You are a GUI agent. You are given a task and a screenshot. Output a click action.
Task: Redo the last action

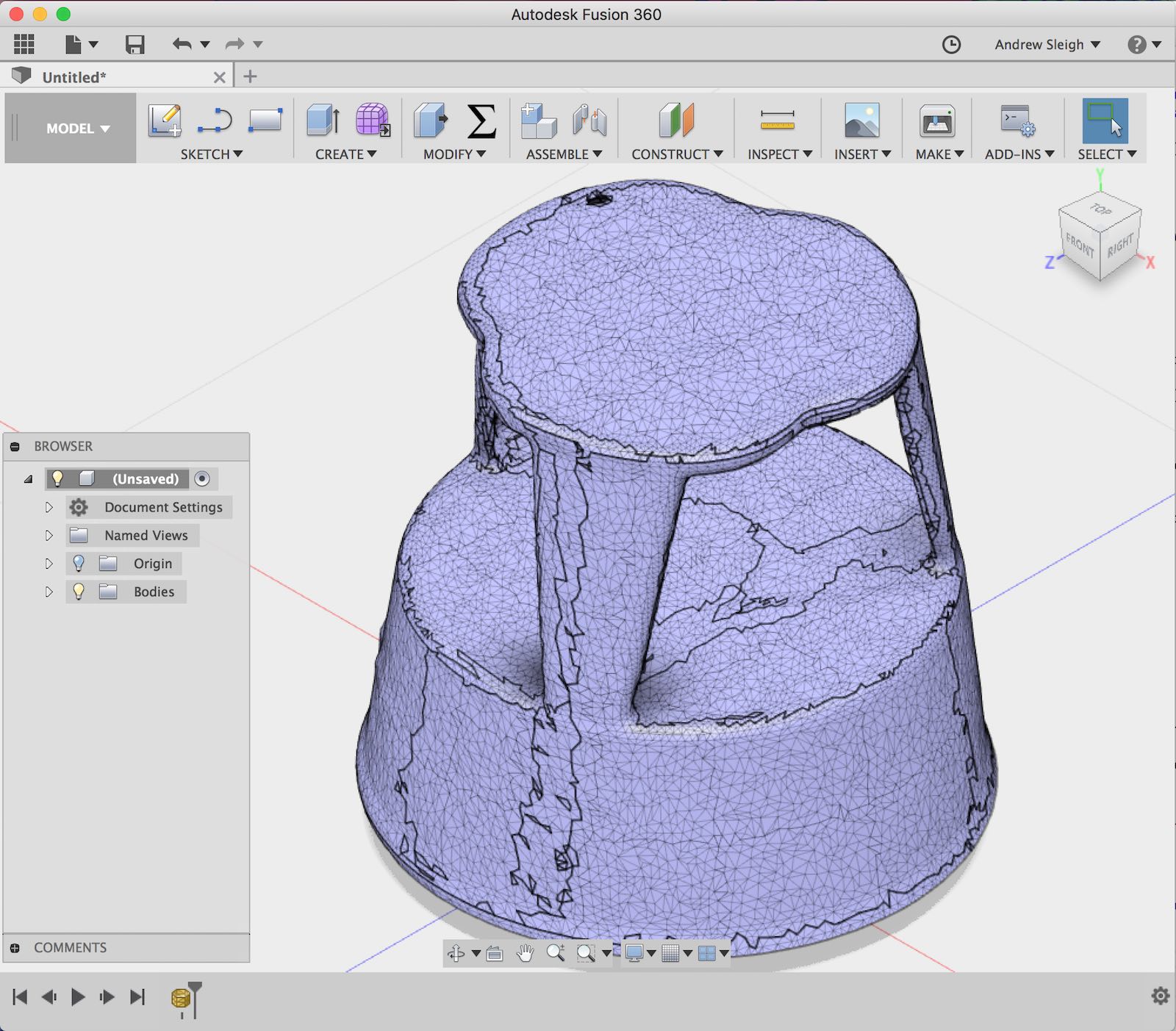(x=234, y=44)
